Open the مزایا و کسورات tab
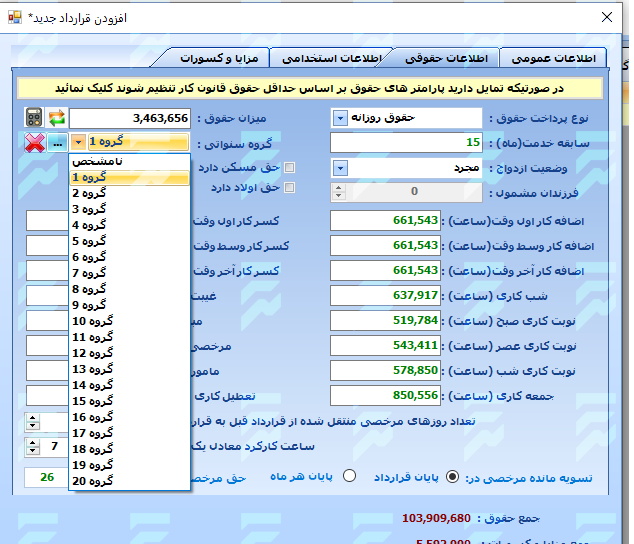634x544 pixels. point(223,58)
